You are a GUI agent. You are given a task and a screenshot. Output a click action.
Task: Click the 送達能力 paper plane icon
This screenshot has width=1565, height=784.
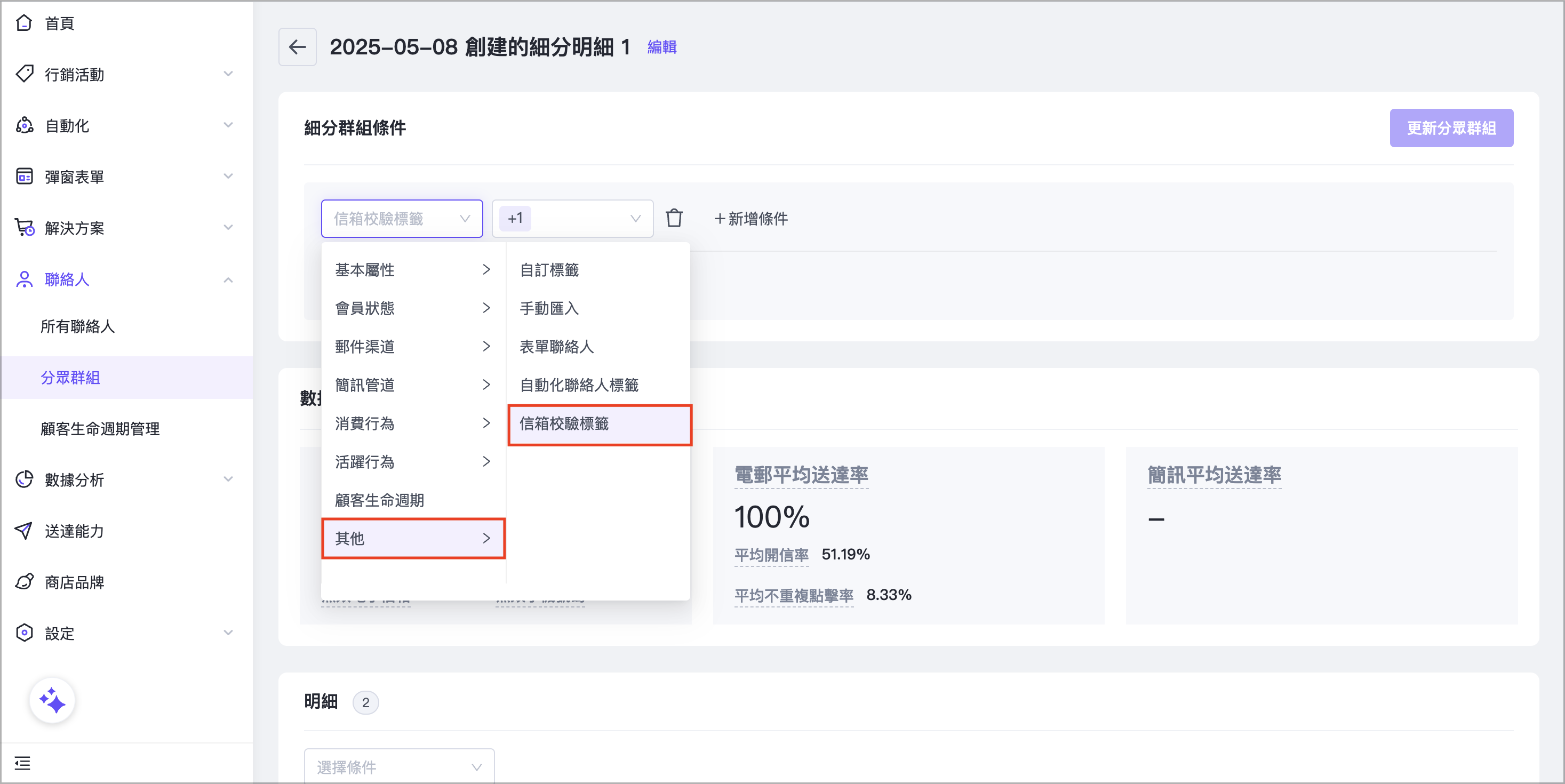coord(23,530)
